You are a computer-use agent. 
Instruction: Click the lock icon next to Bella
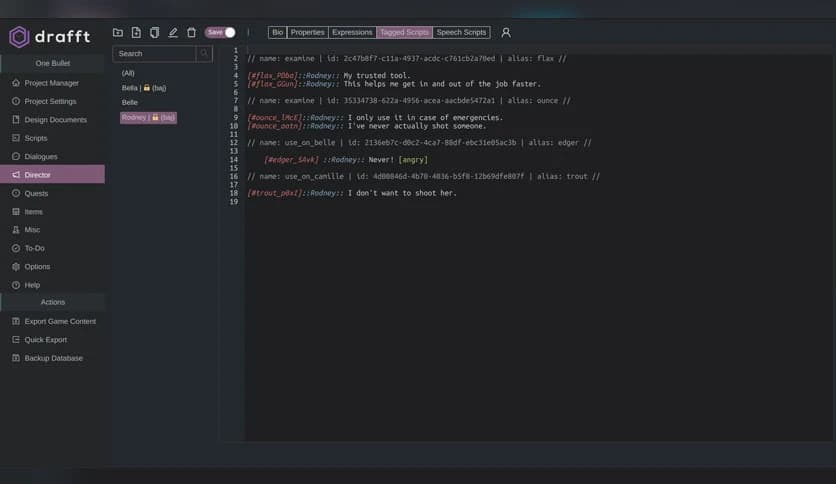(147, 88)
